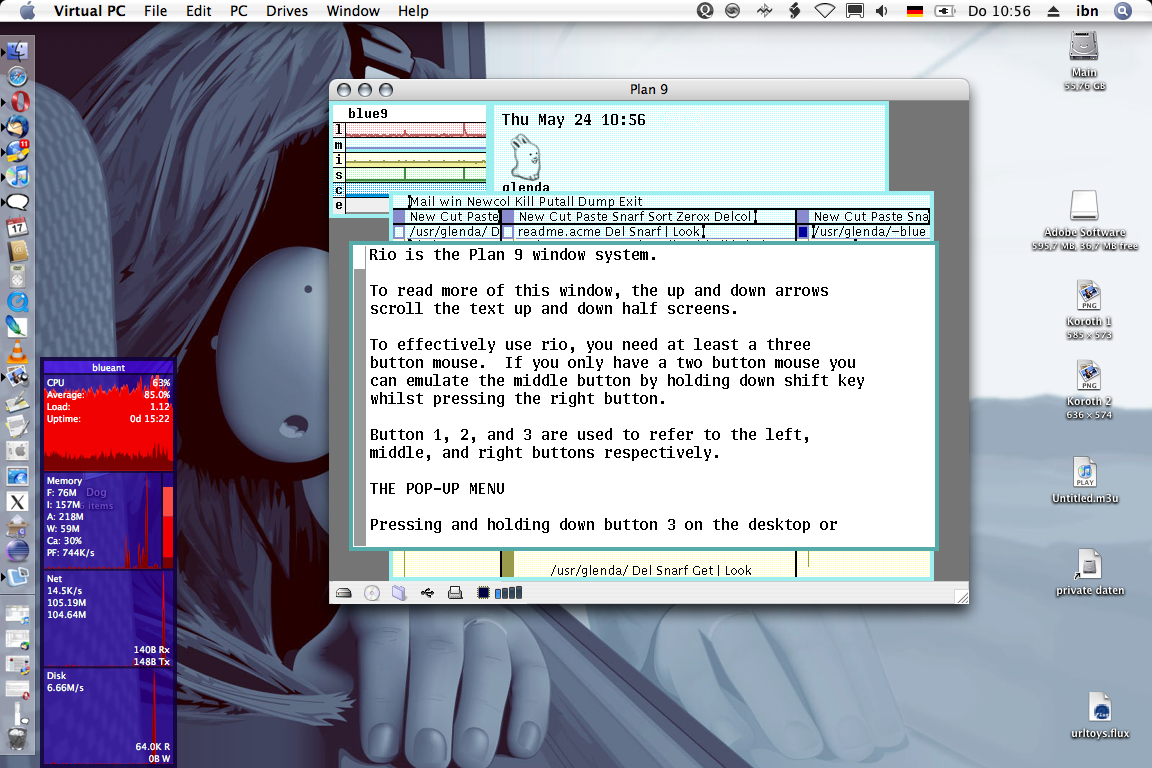
Task: Click the CD drive icon in Plan 9 window toolbar
Action: [372, 593]
